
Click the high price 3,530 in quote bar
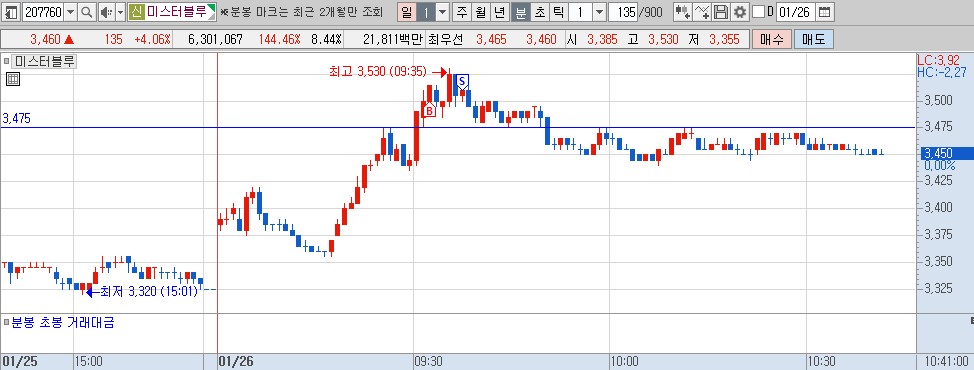(663, 40)
